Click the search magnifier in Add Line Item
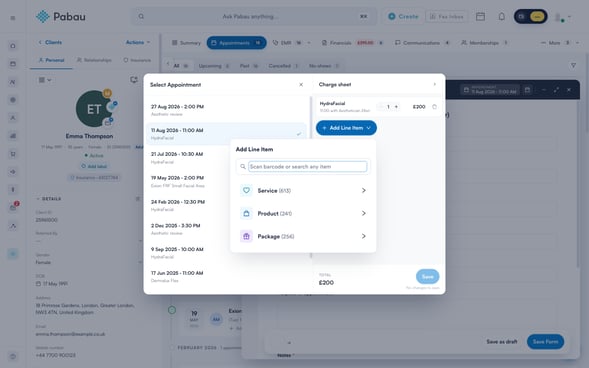The width and height of the screenshot is (589, 368). pos(243,166)
